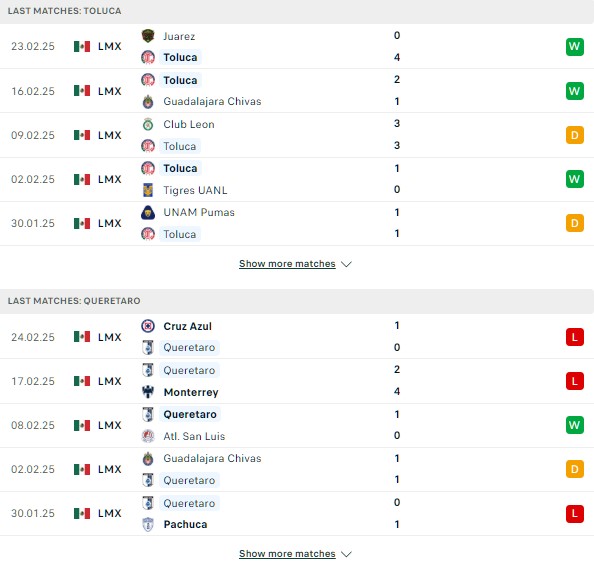Click the Cruz Azul crest icon
This screenshot has width=594, height=571.
click(148, 326)
